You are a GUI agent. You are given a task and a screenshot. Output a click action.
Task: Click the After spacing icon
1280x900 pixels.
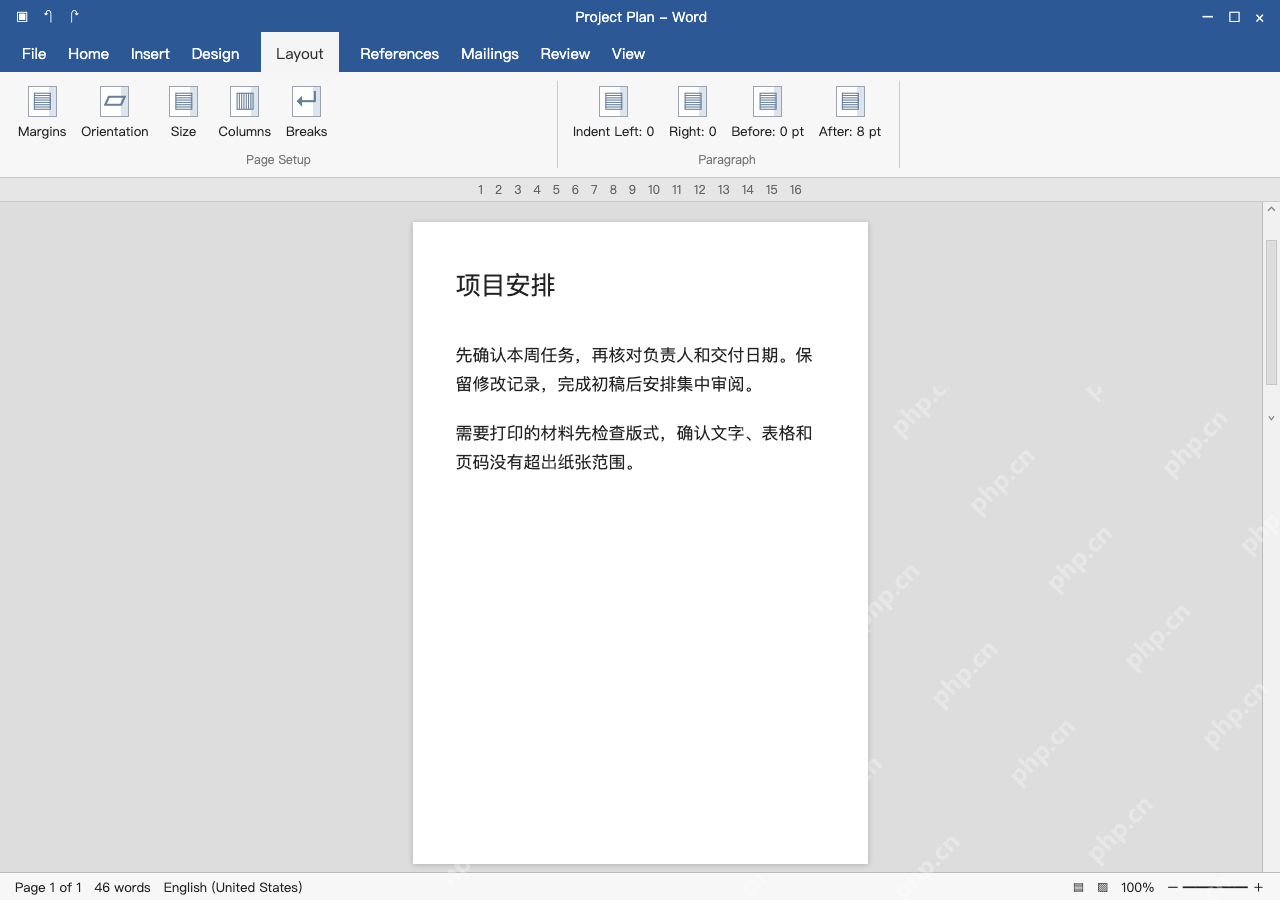(x=850, y=101)
